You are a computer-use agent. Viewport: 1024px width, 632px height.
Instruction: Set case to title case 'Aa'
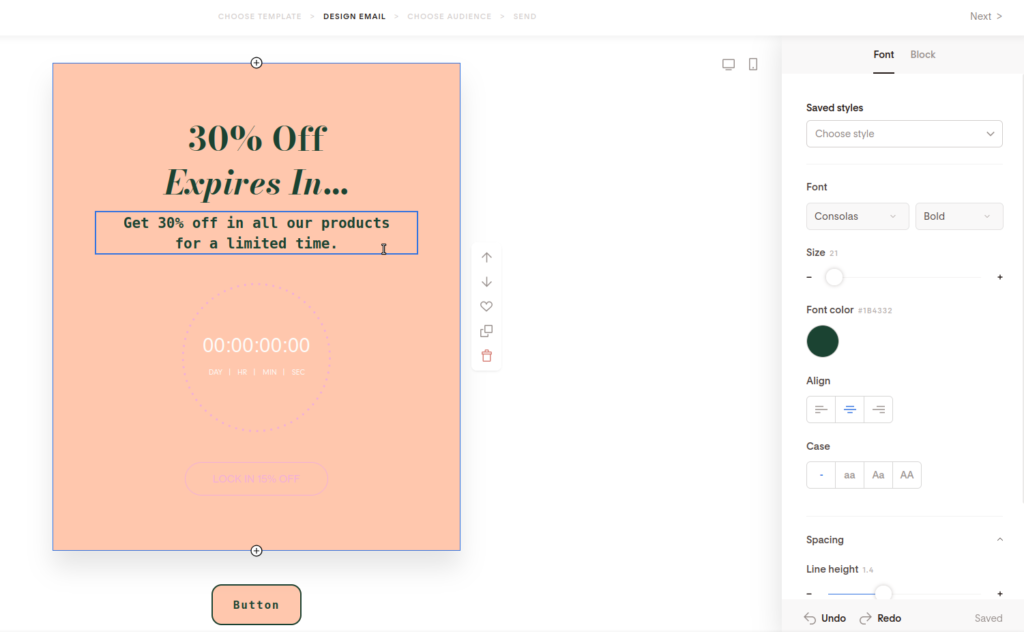coord(878,475)
